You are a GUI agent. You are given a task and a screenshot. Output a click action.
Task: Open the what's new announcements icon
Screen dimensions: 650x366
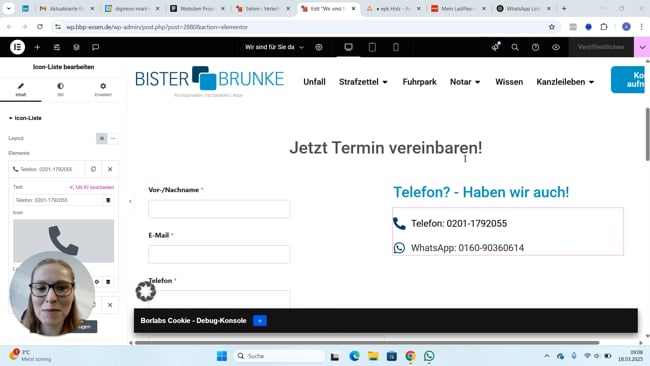pyautogui.click(x=495, y=47)
